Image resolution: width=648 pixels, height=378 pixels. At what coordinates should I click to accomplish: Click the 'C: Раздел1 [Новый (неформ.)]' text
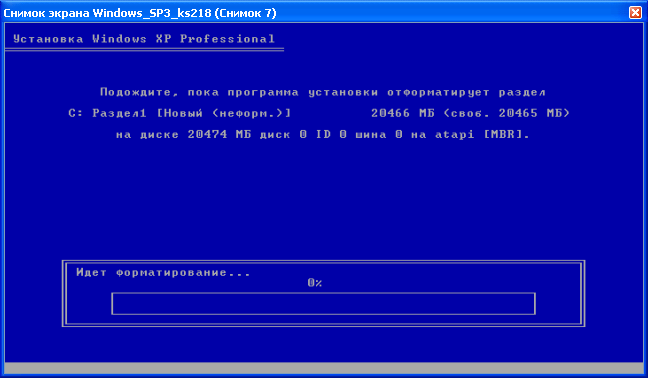coord(180,113)
